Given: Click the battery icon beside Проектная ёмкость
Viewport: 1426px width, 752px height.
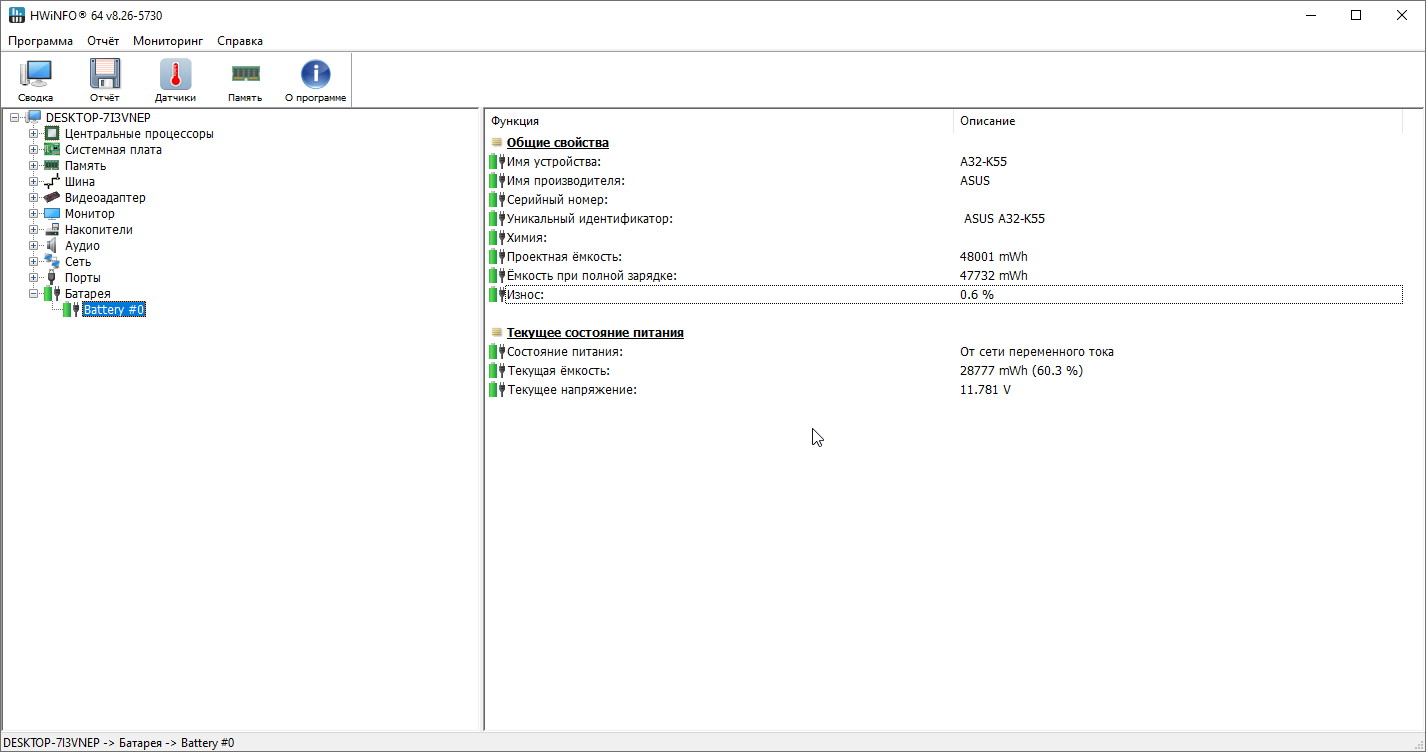Looking at the screenshot, I should [x=497, y=256].
